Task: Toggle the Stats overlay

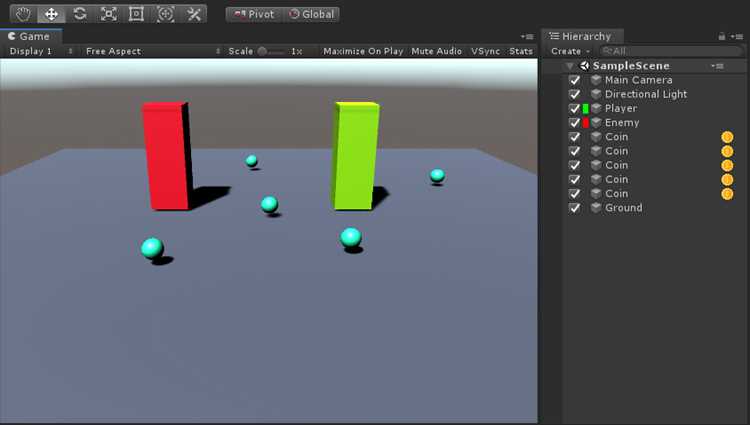Action: pyautogui.click(x=521, y=51)
